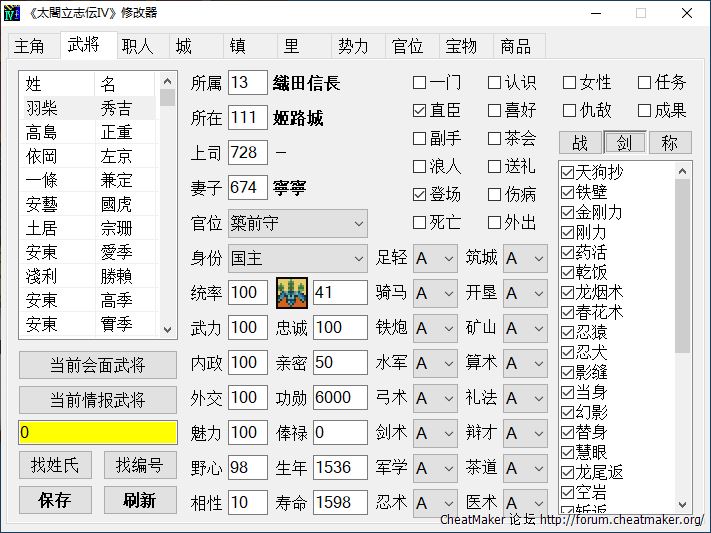
Task: Click the 找姓氏 search button
Action: click(55, 465)
